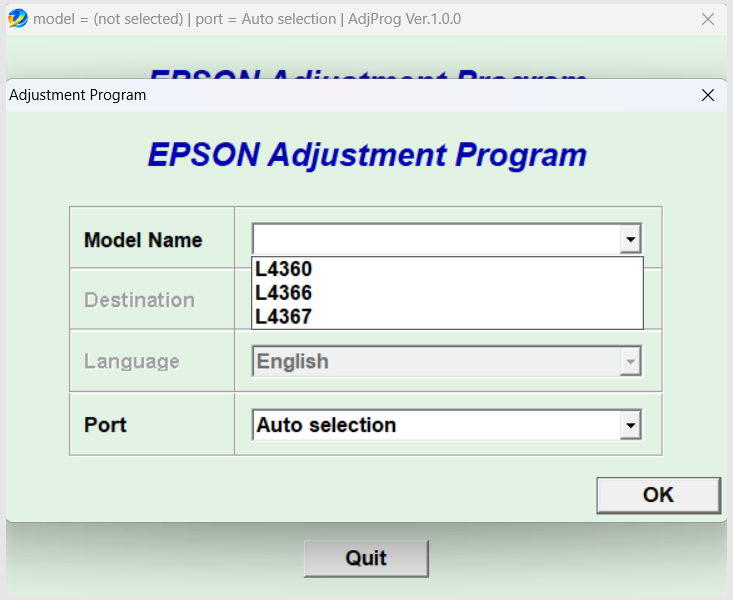The width and height of the screenshot is (733, 600).
Task: Click the EPSON Adjustment Program heading in dialog
Action: pos(367,155)
